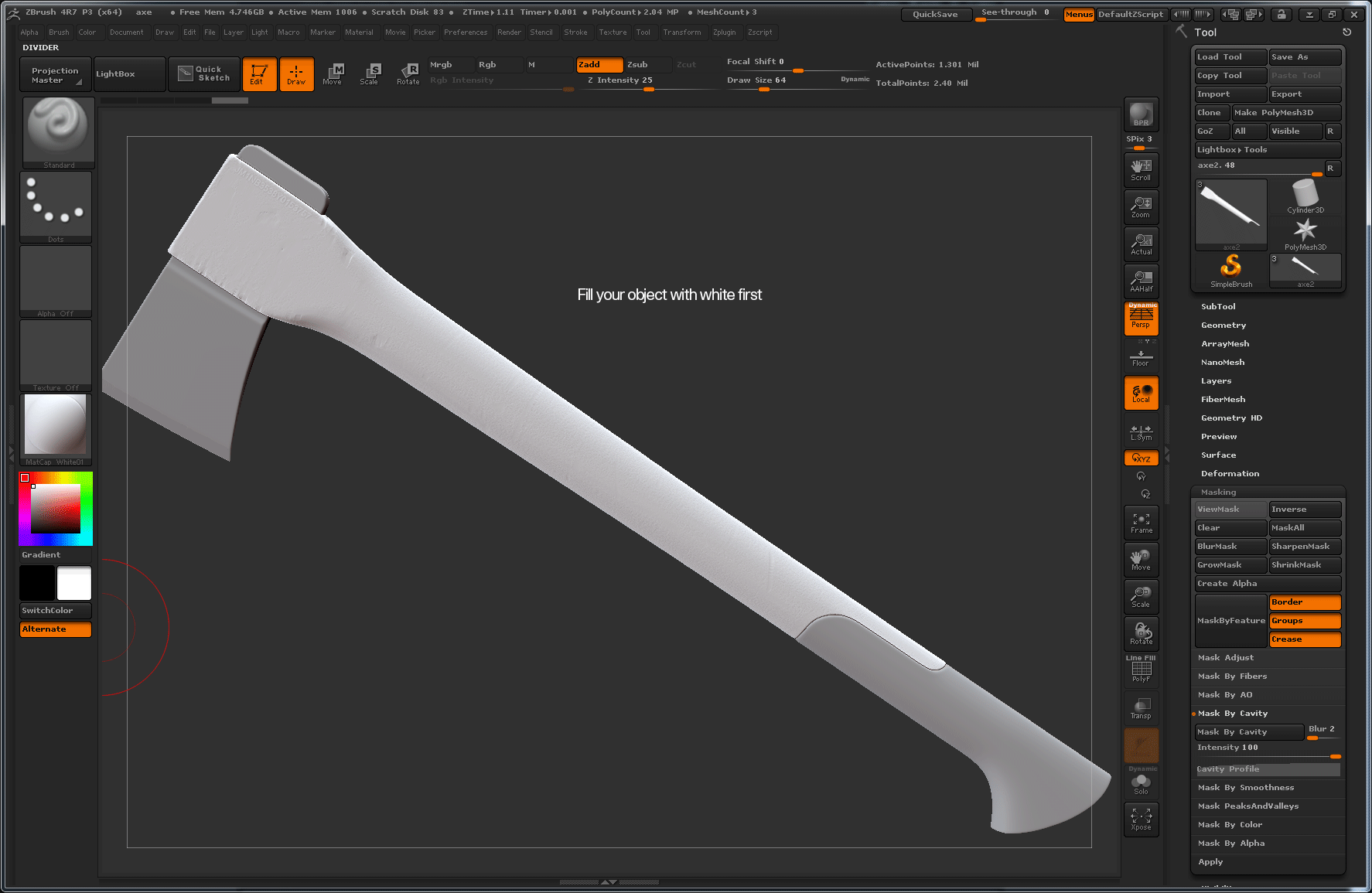This screenshot has width=1372, height=893.
Task: Disable the Border mask feature option
Action: (x=1304, y=602)
